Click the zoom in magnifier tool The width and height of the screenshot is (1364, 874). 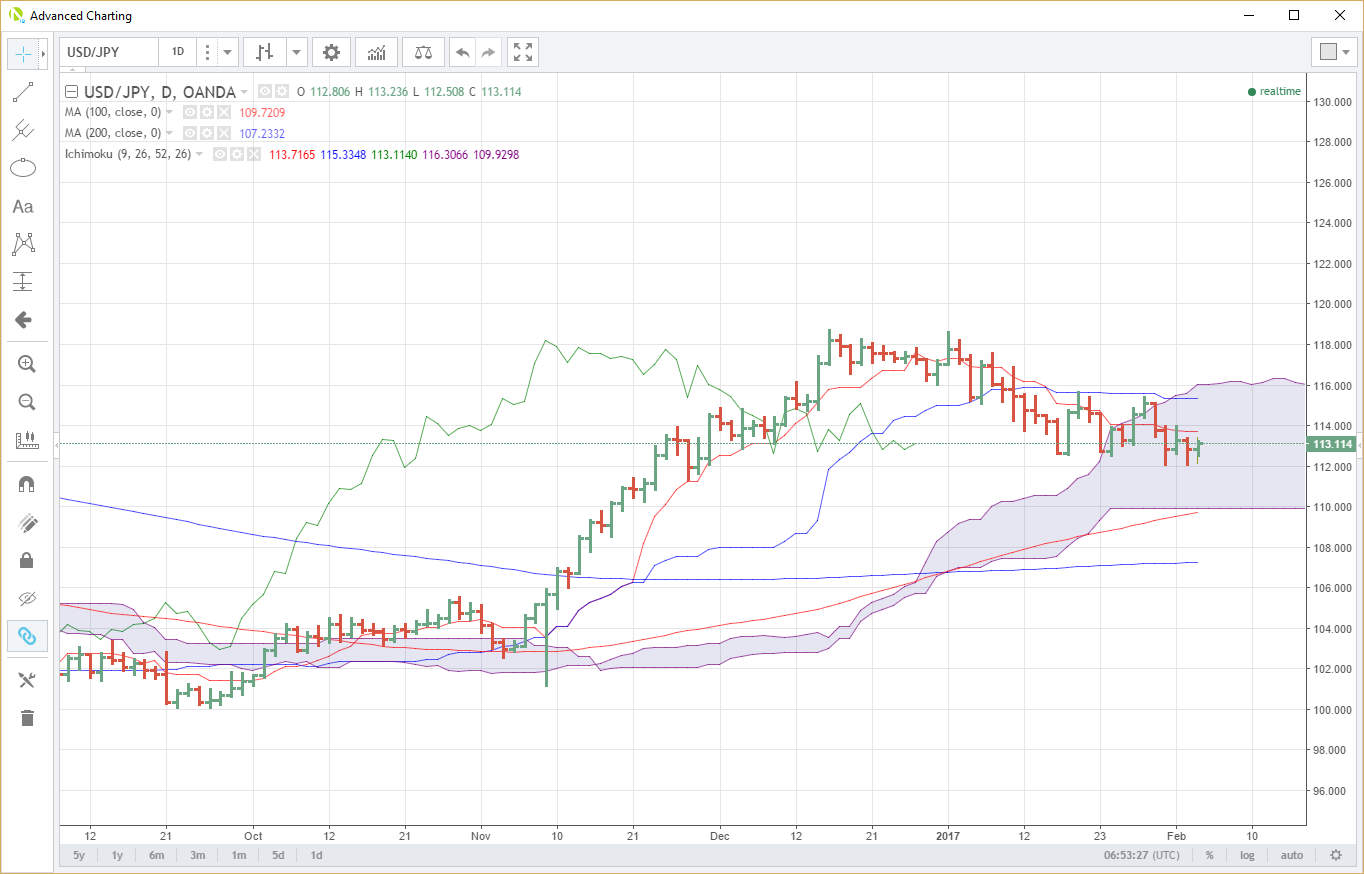pyautogui.click(x=27, y=364)
